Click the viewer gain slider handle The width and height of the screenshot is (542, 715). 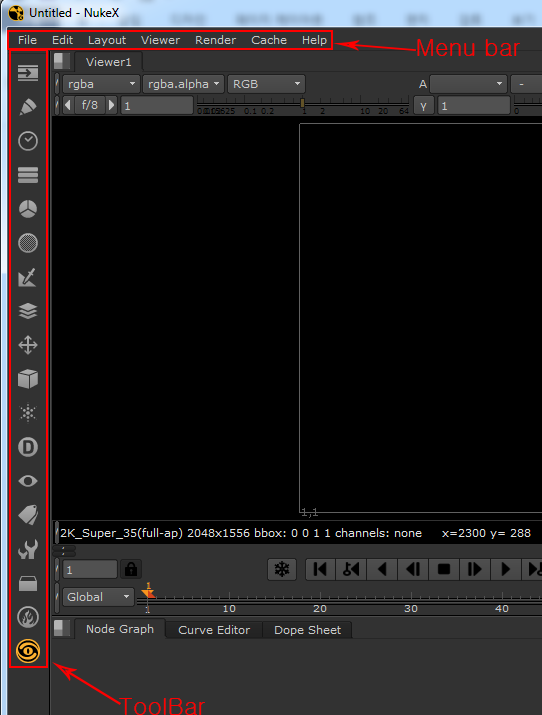click(x=302, y=103)
